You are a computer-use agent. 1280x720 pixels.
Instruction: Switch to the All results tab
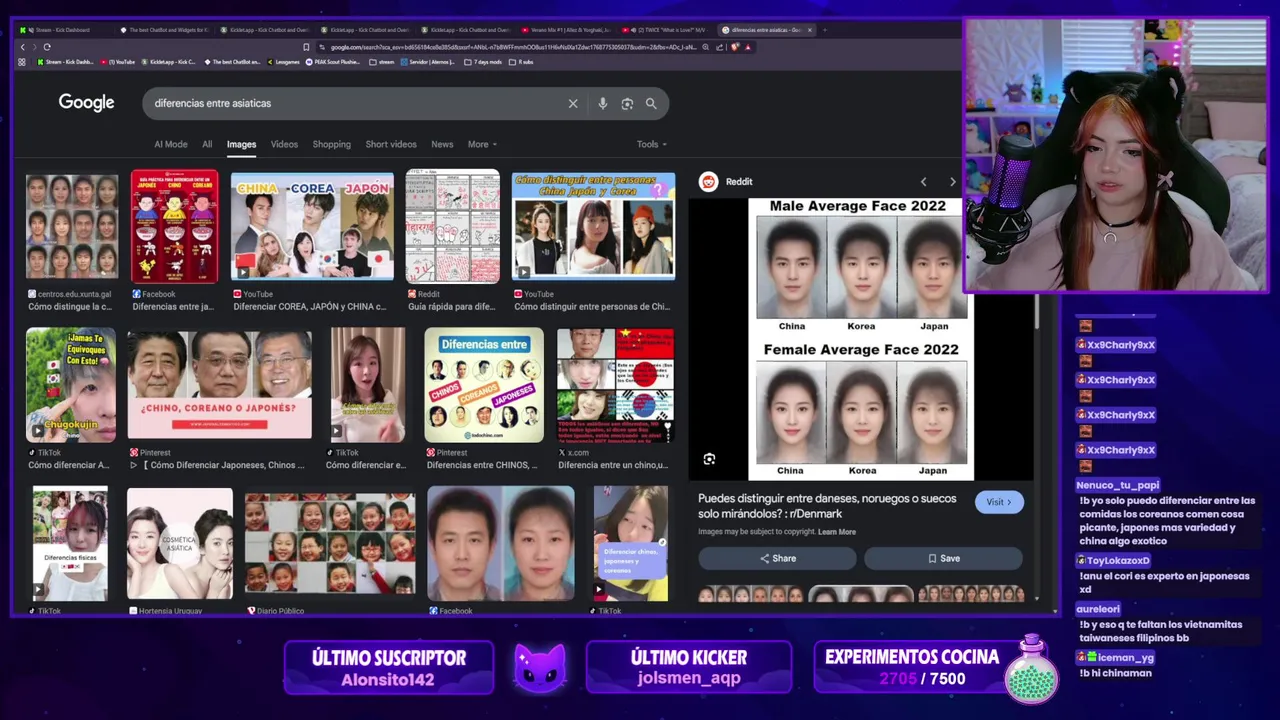[x=207, y=144]
